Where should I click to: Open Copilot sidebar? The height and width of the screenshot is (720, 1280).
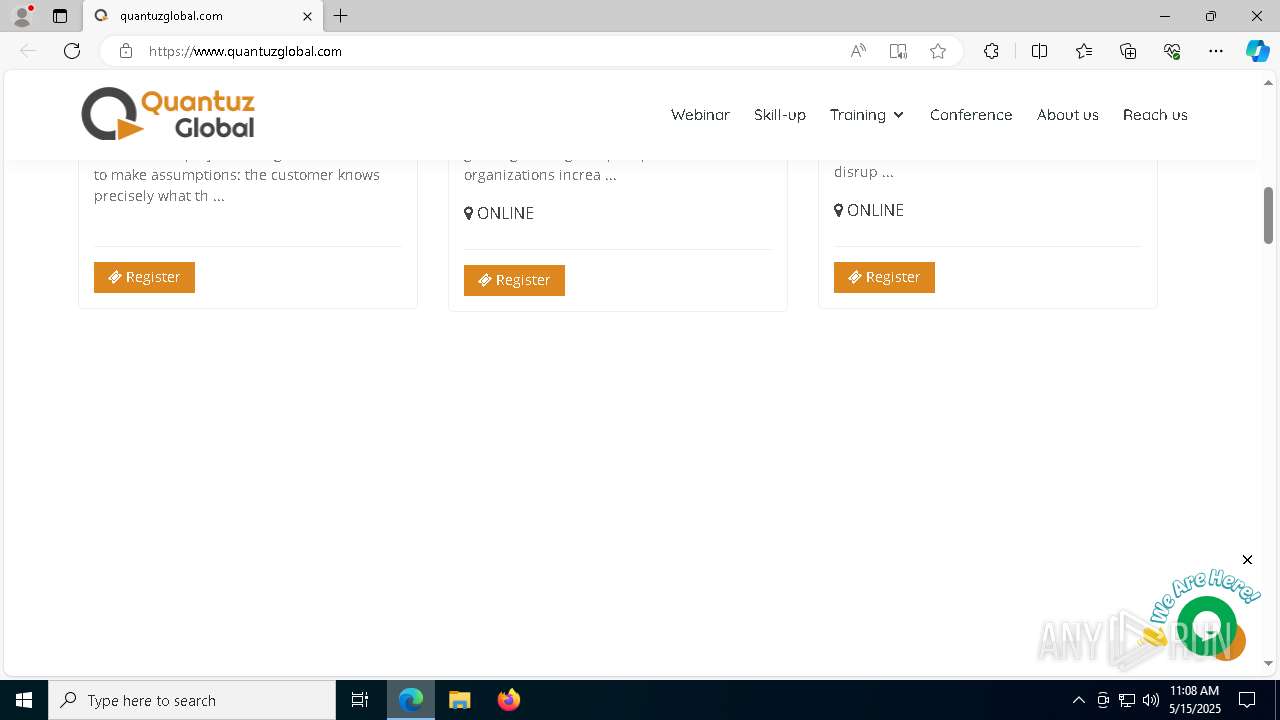point(1257,51)
